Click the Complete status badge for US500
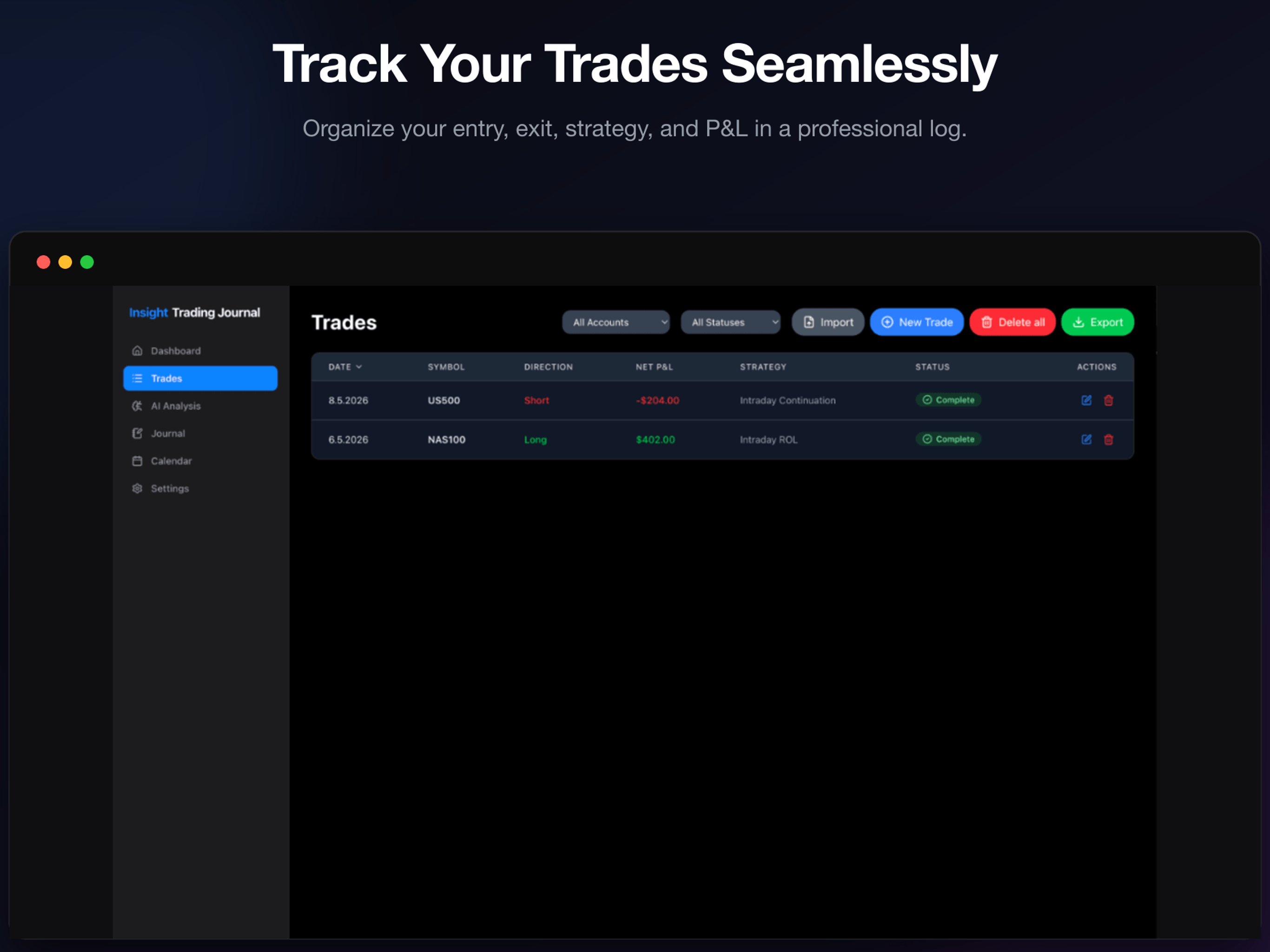This screenshot has width=1270, height=952. [x=948, y=400]
